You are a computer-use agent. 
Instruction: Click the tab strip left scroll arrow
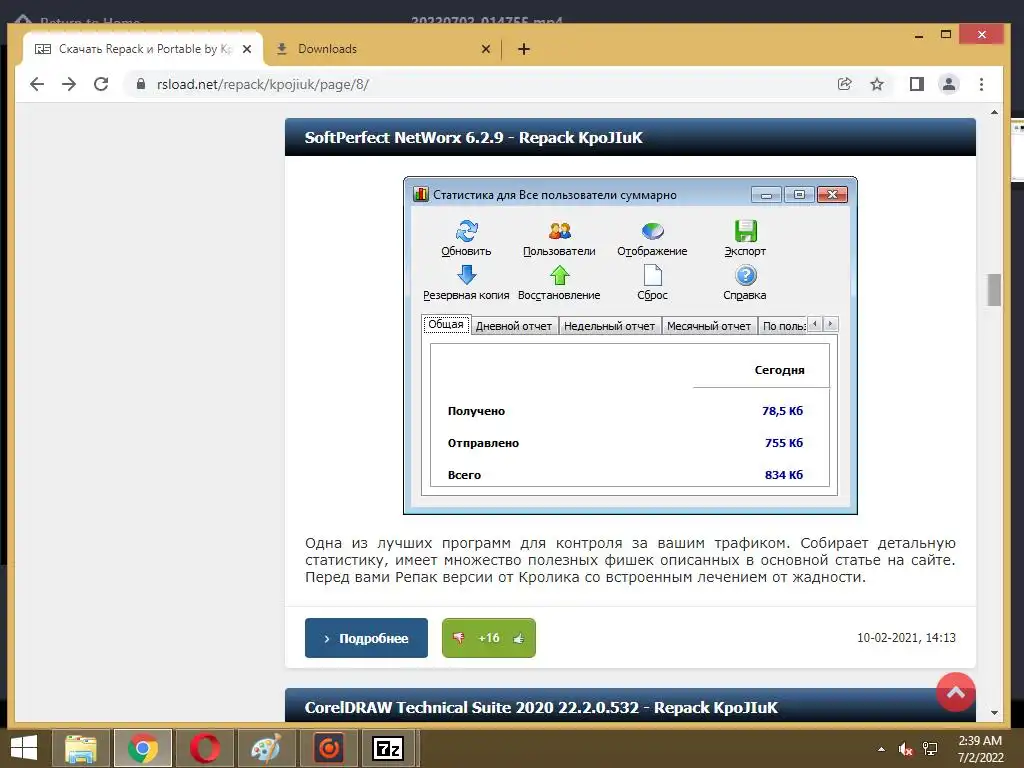pyautogui.click(x=814, y=324)
